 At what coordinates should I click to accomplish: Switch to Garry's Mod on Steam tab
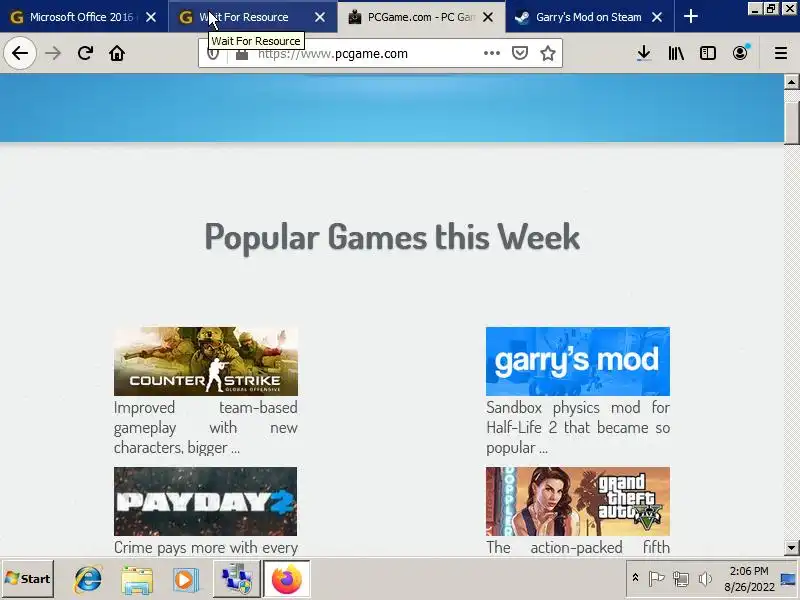click(589, 17)
